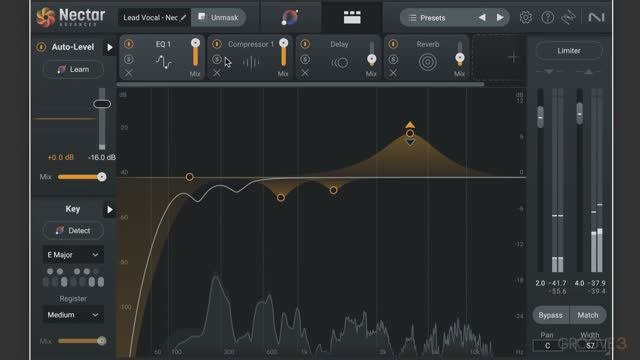The width and height of the screenshot is (640, 360).
Task: Select the Delay module icon
Action: pos(340,62)
